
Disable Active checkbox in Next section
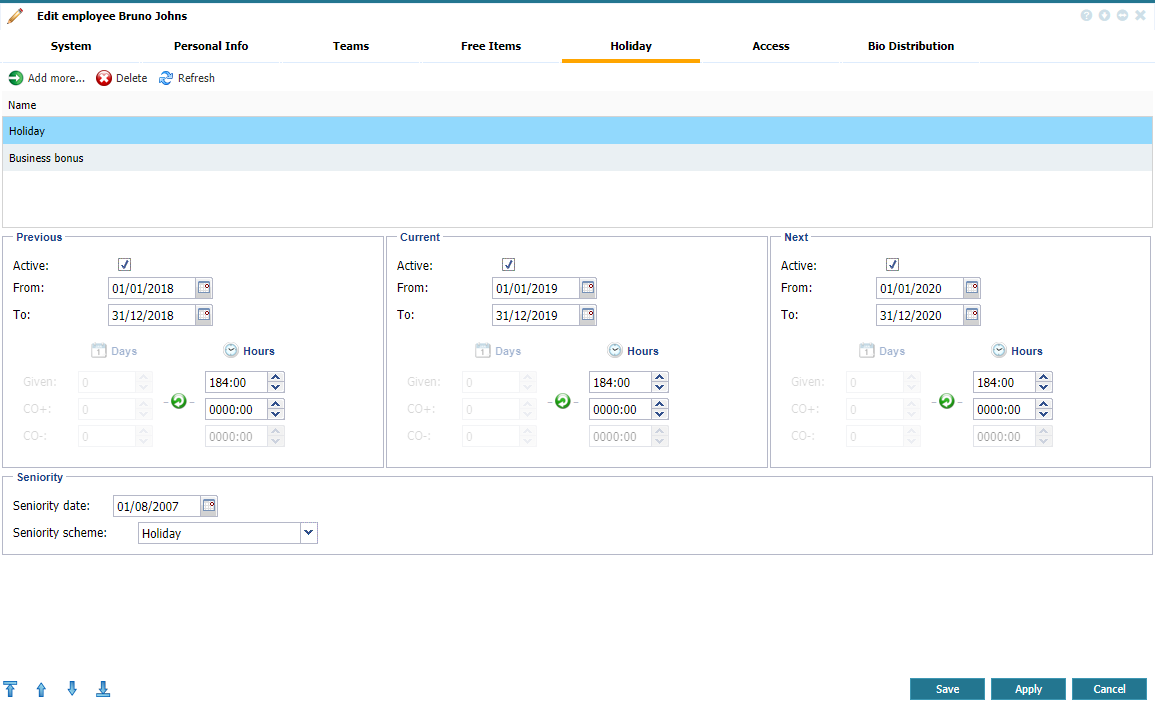(893, 265)
